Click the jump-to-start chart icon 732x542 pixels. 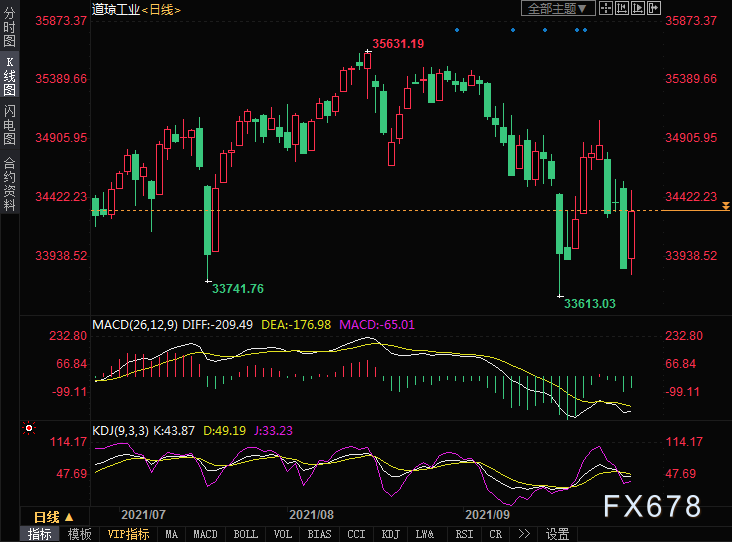coord(621,8)
